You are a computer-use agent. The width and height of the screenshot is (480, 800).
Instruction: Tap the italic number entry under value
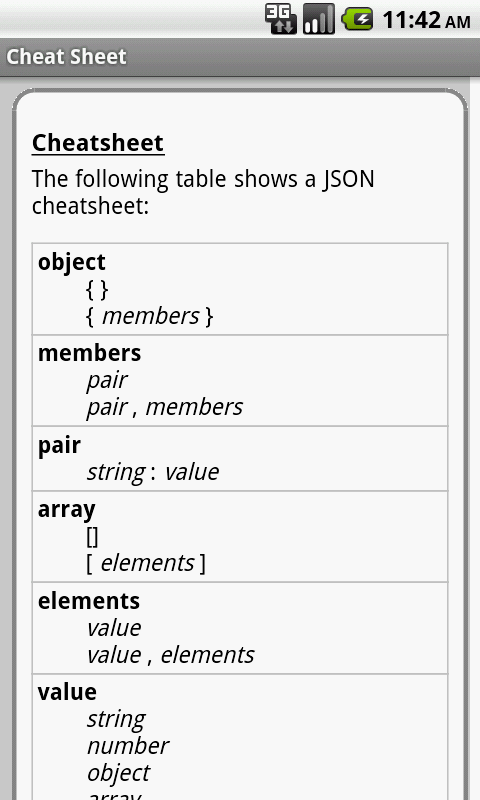point(128,746)
